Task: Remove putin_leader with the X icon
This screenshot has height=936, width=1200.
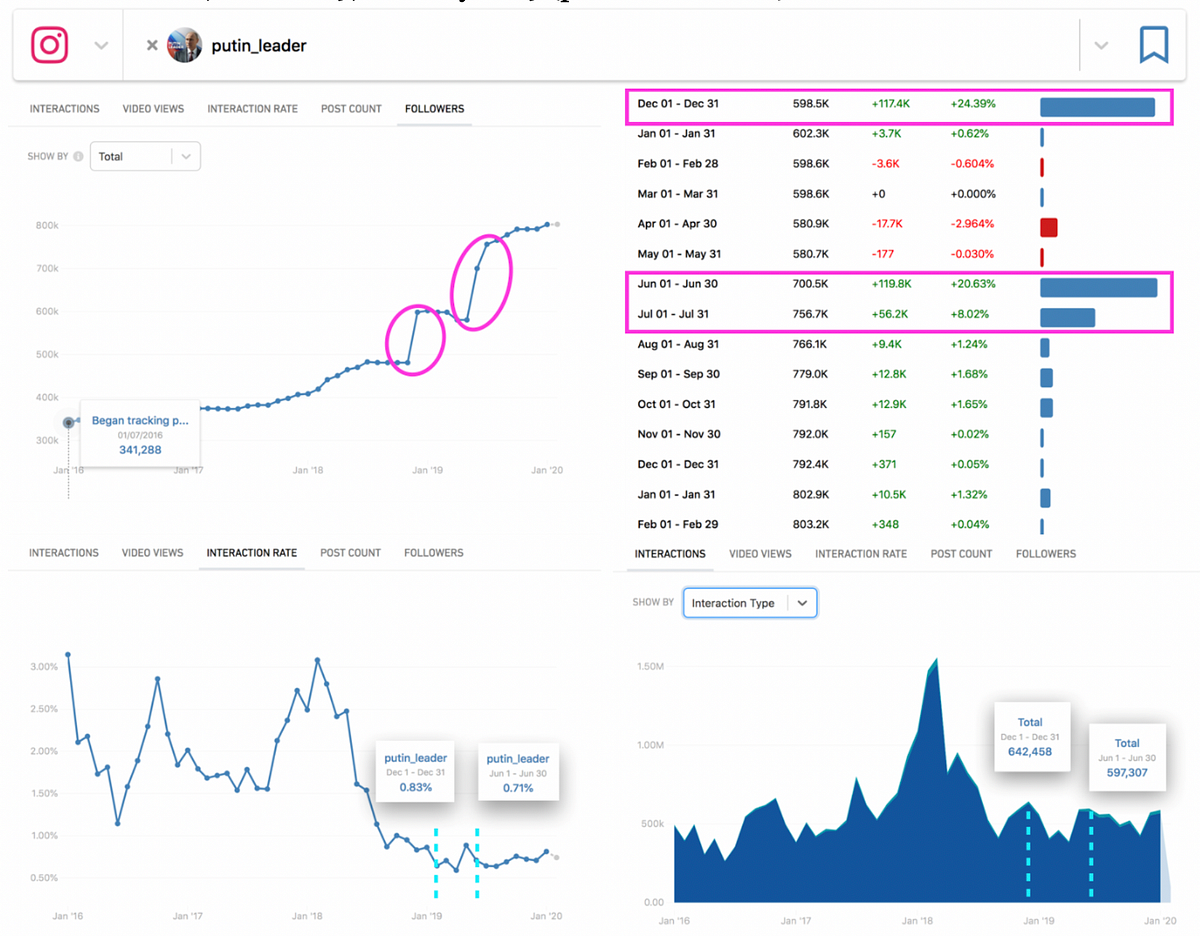Action: [x=152, y=45]
